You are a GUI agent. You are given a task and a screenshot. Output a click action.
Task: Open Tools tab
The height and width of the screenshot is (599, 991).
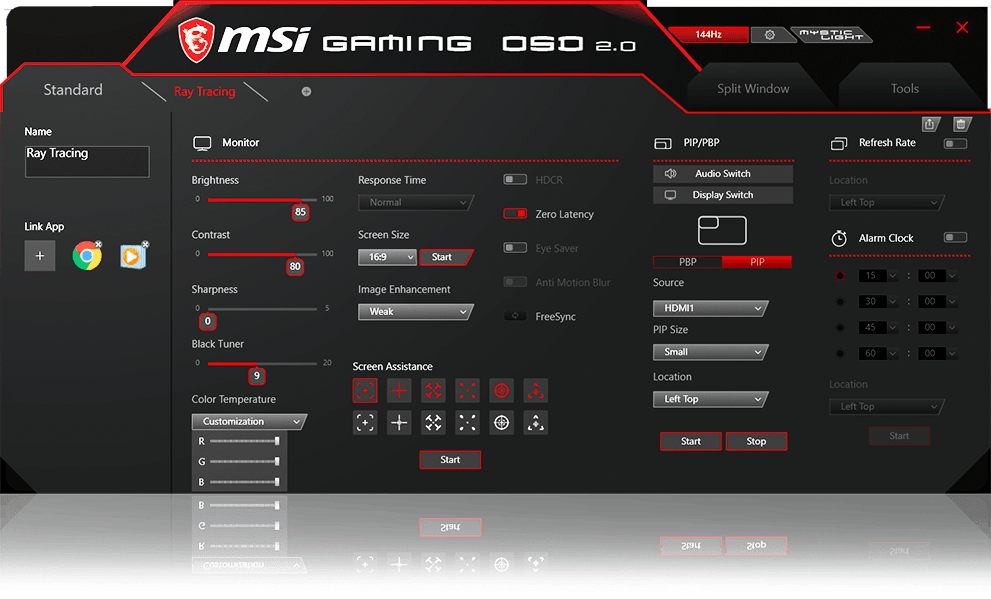[x=904, y=88]
